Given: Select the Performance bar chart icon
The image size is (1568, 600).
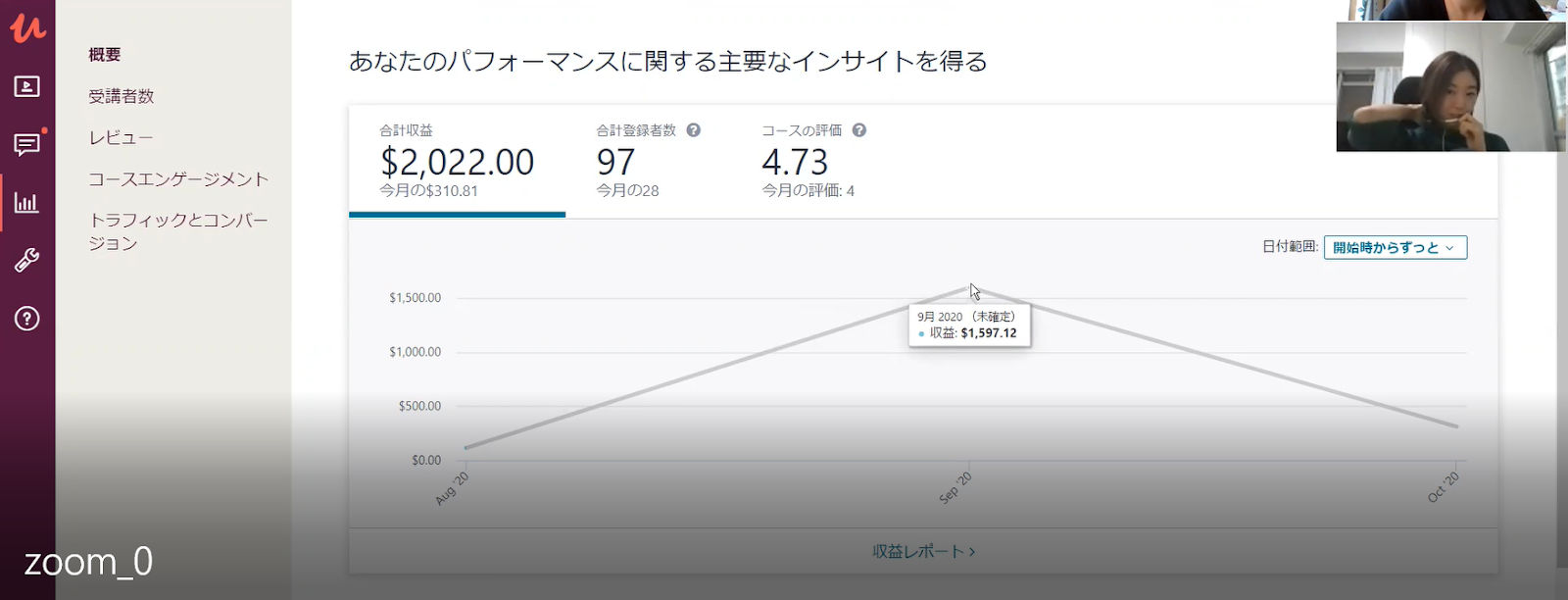Looking at the screenshot, I should [27, 203].
